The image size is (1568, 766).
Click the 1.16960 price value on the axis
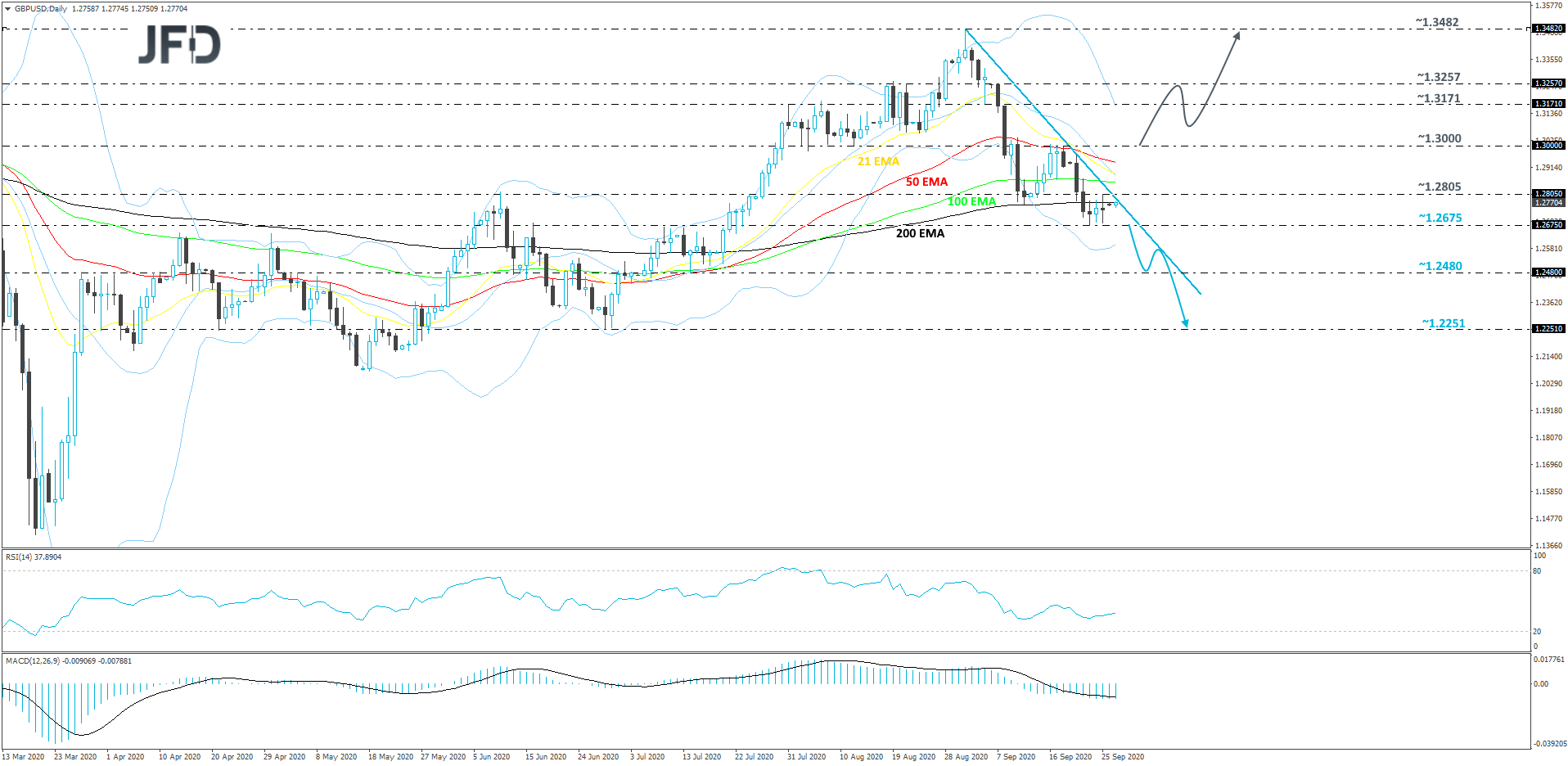(x=1548, y=464)
